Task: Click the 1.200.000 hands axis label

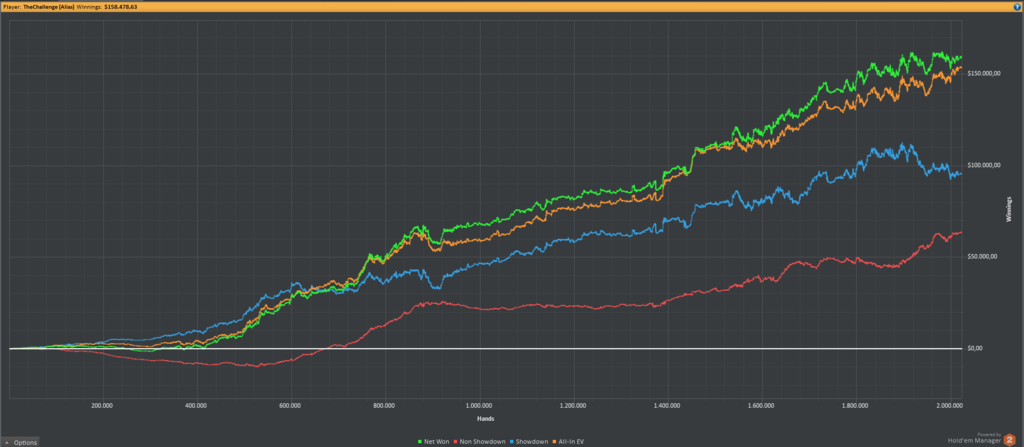Action: pyautogui.click(x=572, y=405)
